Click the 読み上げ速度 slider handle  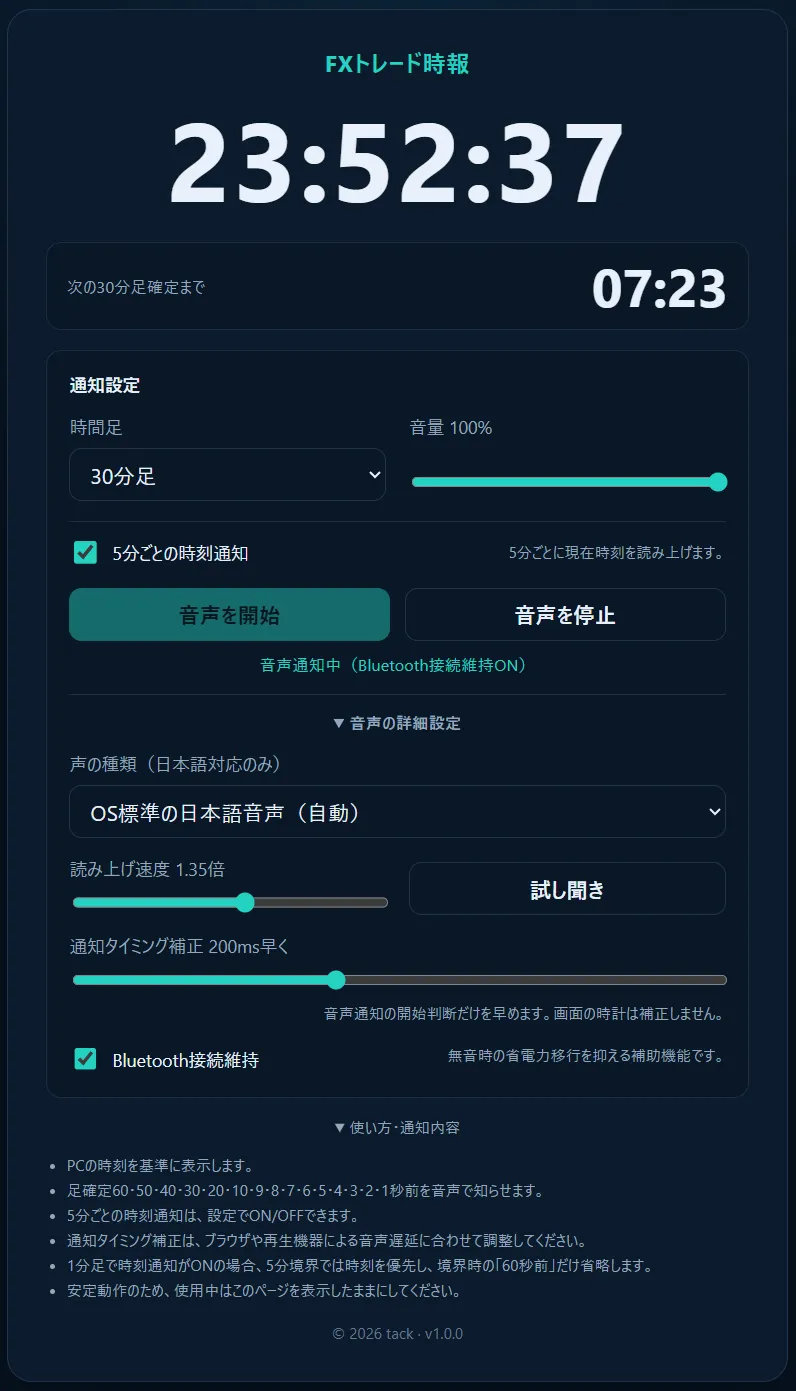click(x=245, y=903)
